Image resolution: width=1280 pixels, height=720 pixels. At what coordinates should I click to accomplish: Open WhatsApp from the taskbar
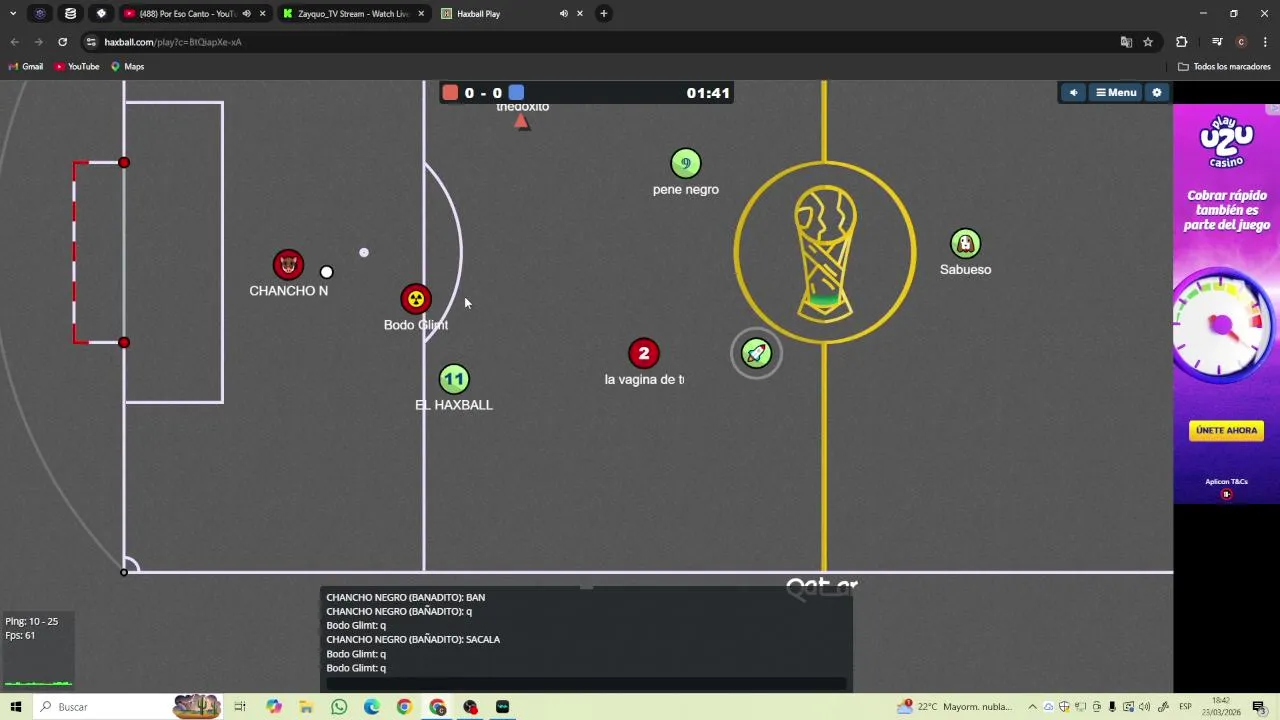(339, 707)
